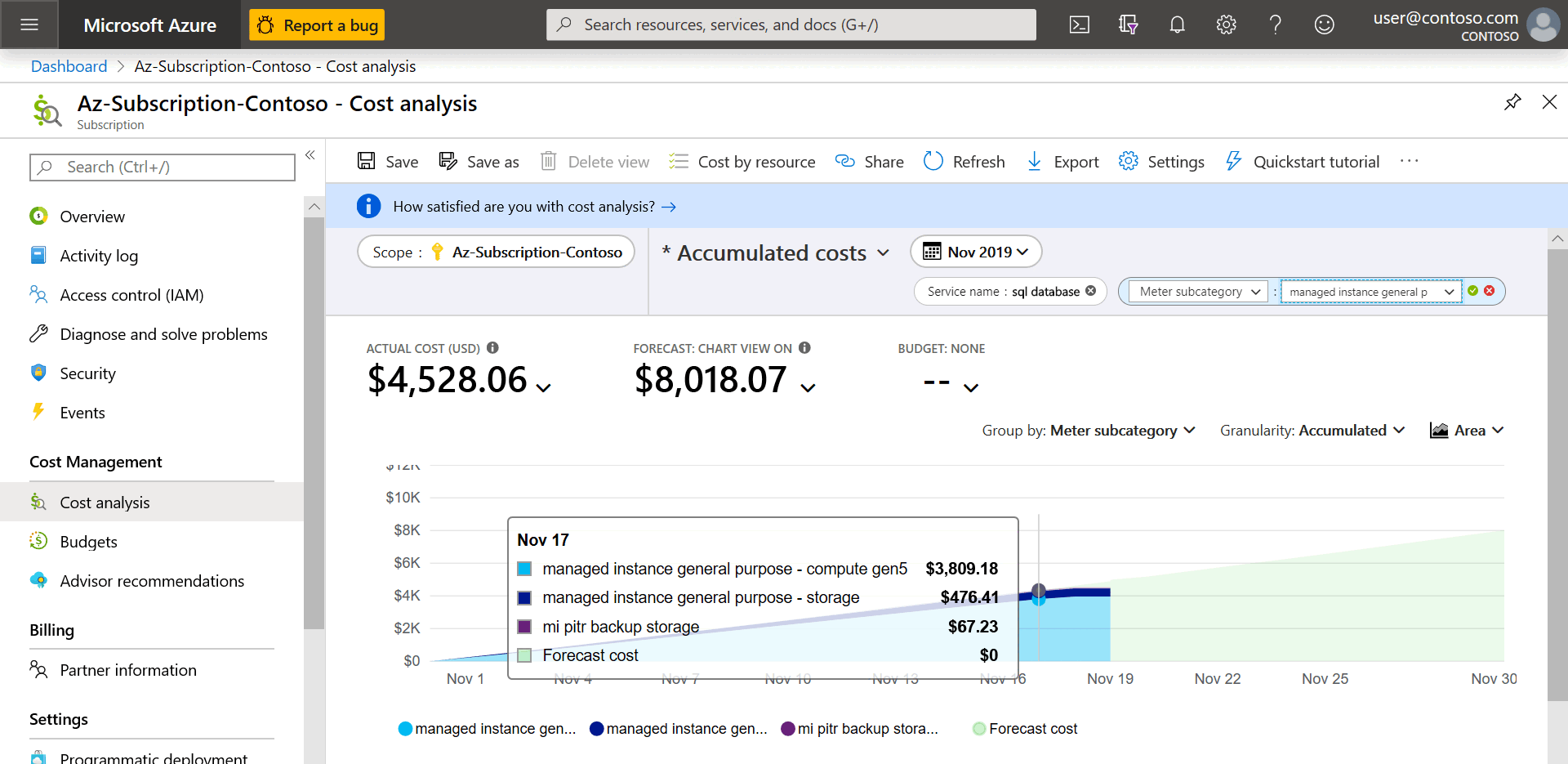Export the cost analysis data
1568x764 pixels.
(x=1062, y=162)
